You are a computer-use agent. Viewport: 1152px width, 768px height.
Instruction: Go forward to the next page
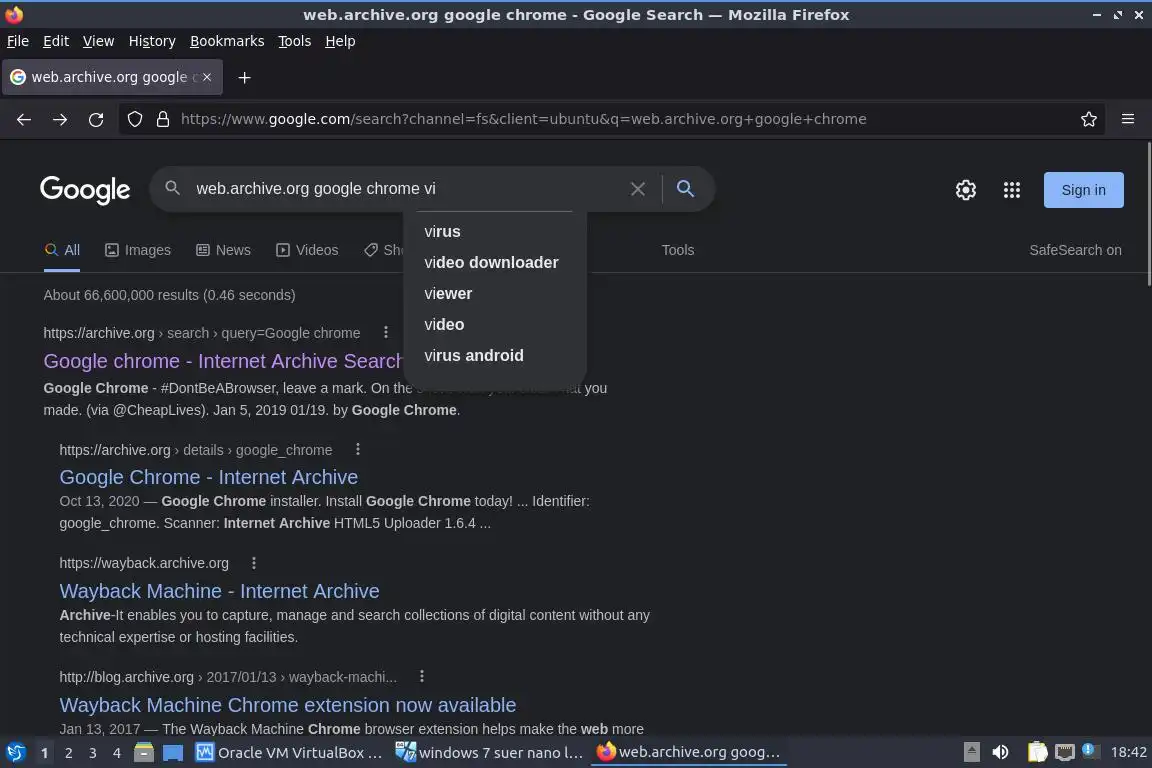point(60,119)
